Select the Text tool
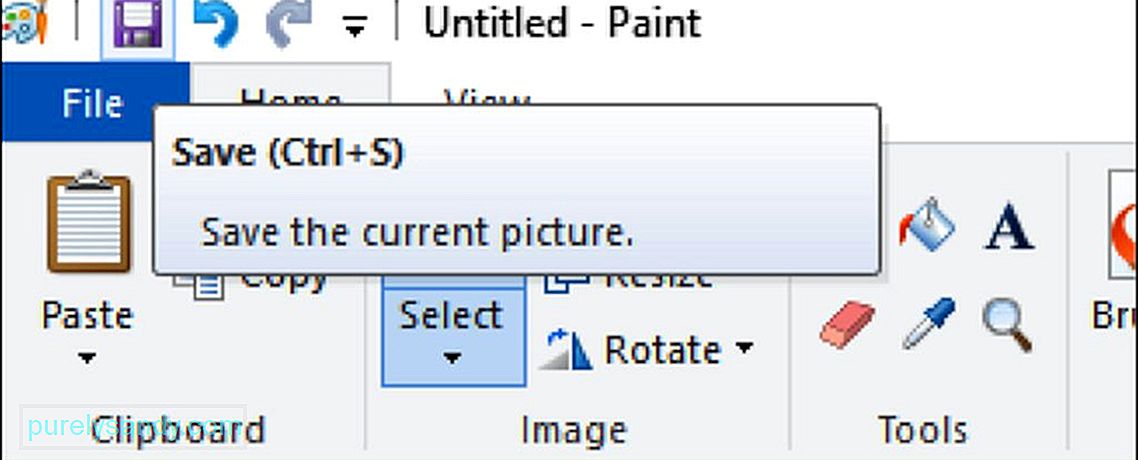This screenshot has height=460, width=1138. pos(1009,226)
